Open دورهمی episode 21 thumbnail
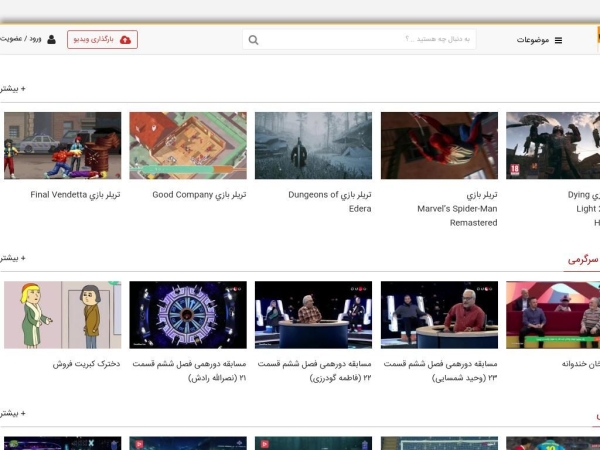This screenshot has width=600, height=450. [x=188, y=315]
